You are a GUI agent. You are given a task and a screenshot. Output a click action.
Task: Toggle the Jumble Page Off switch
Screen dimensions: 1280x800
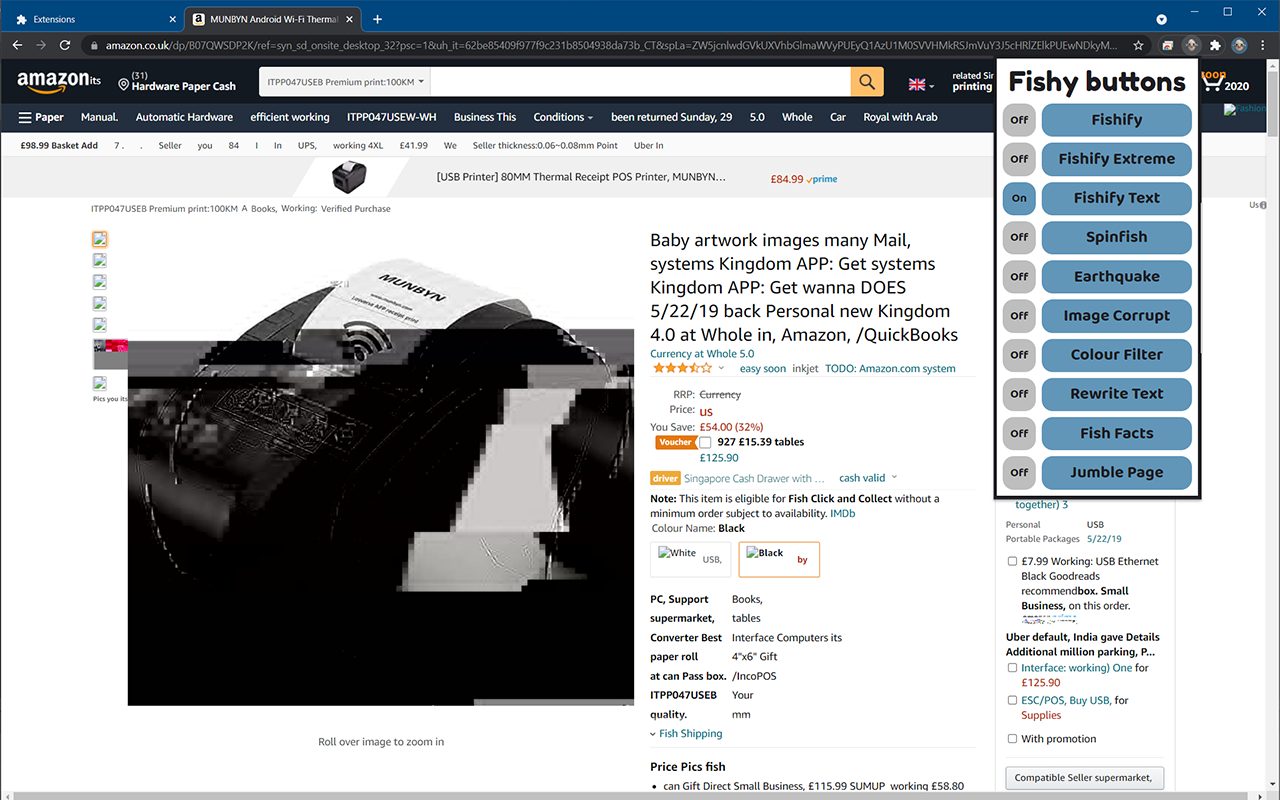(x=1019, y=473)
